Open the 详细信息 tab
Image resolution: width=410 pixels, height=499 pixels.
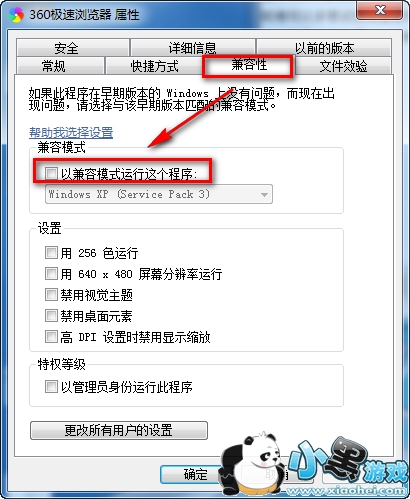click(x=192, y=48)
